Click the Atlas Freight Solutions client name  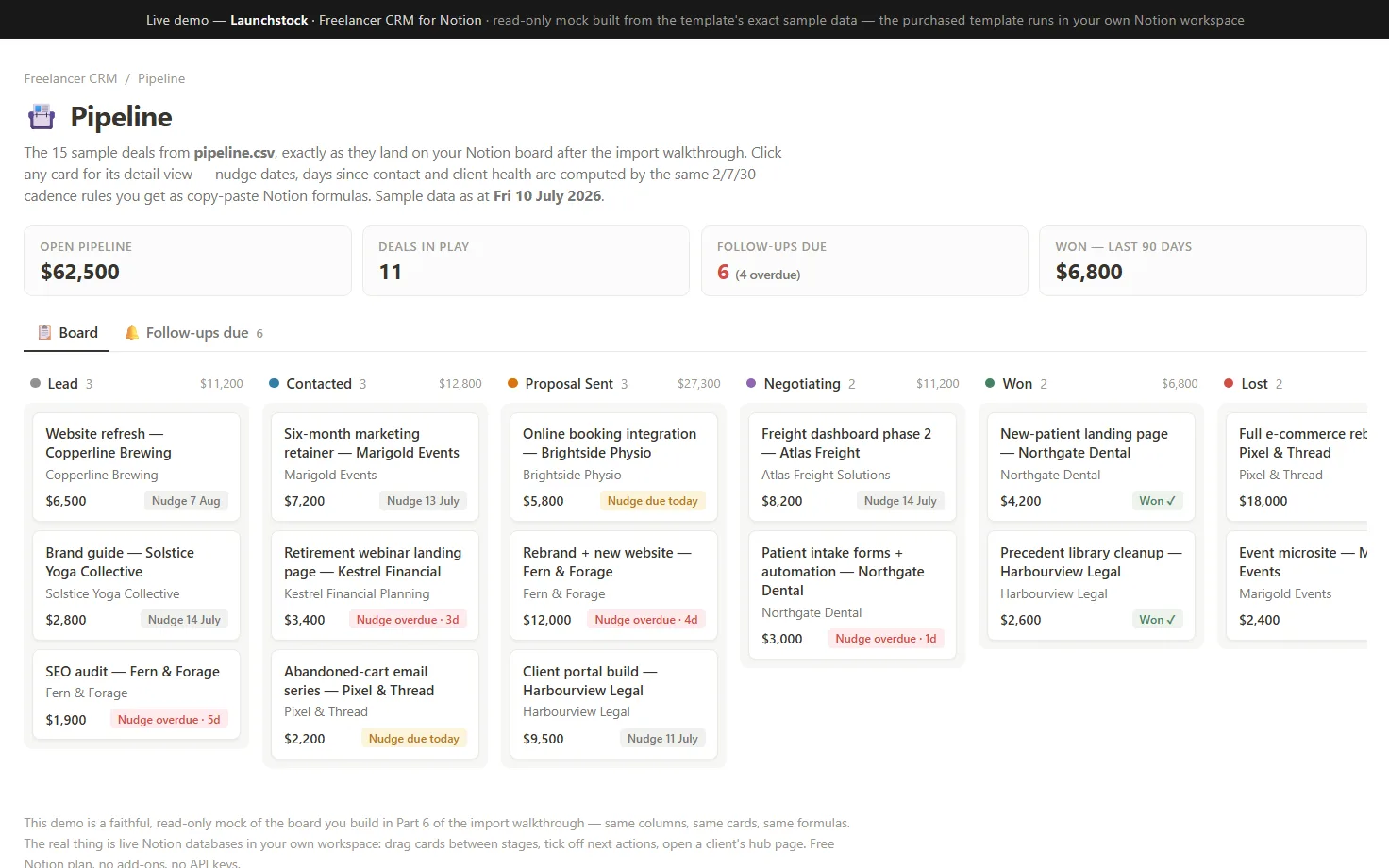coord(826,475)
